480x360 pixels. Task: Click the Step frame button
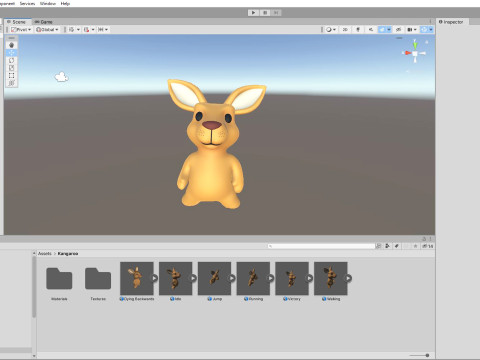(276, 13)
